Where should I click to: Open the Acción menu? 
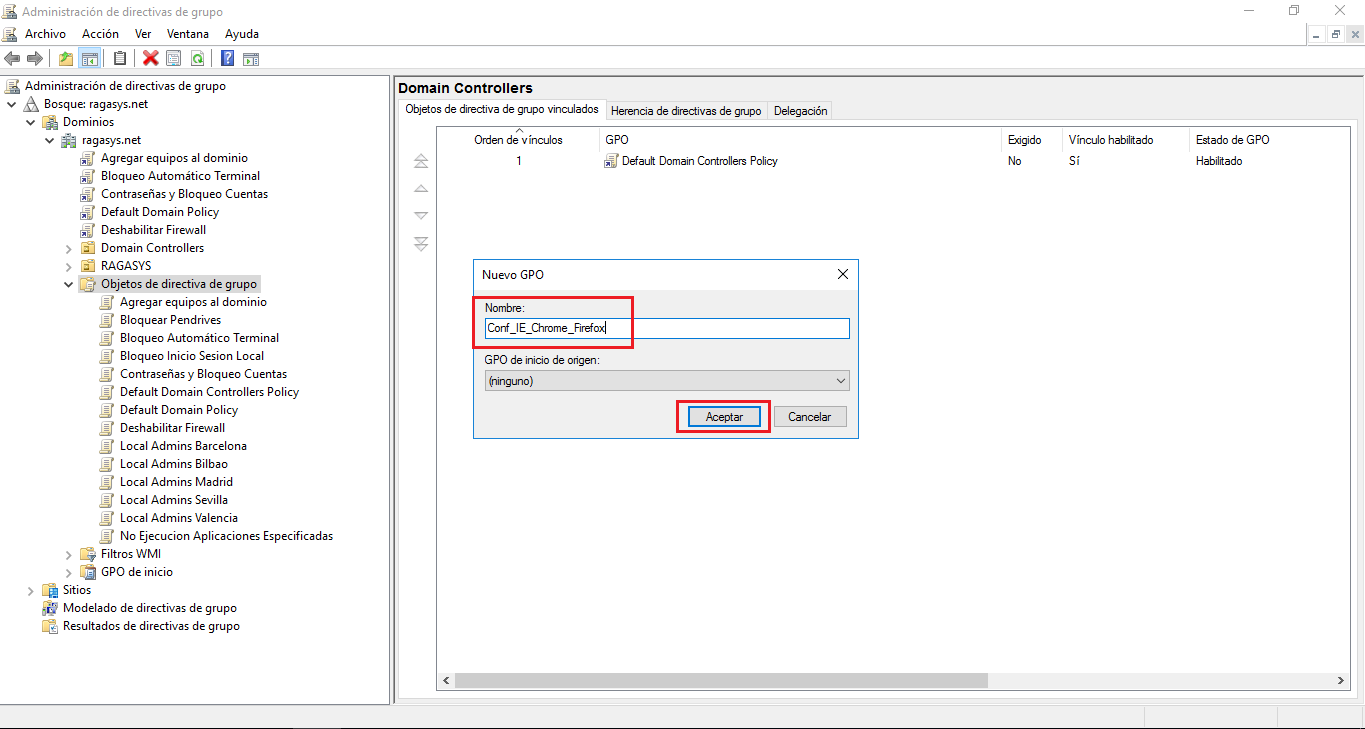[x=100, y=33]
